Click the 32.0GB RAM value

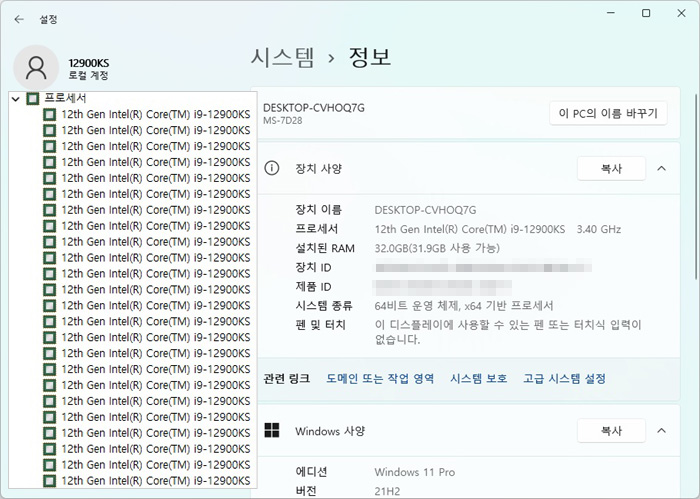[x=437, y=249]
